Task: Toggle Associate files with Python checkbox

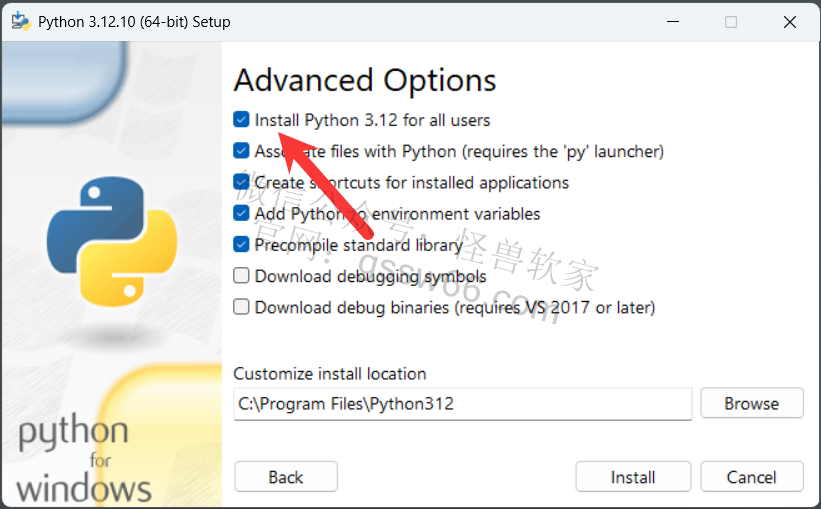Action: click(x=241, y=151)
